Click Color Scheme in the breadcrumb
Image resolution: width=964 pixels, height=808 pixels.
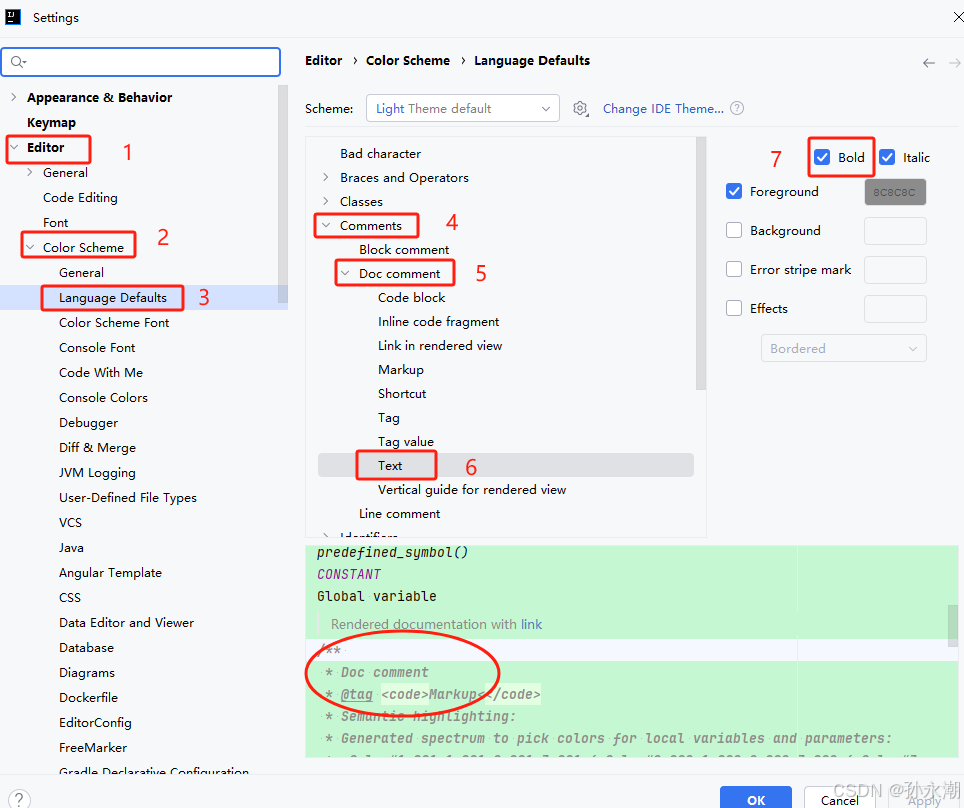[x=408, y=60]
